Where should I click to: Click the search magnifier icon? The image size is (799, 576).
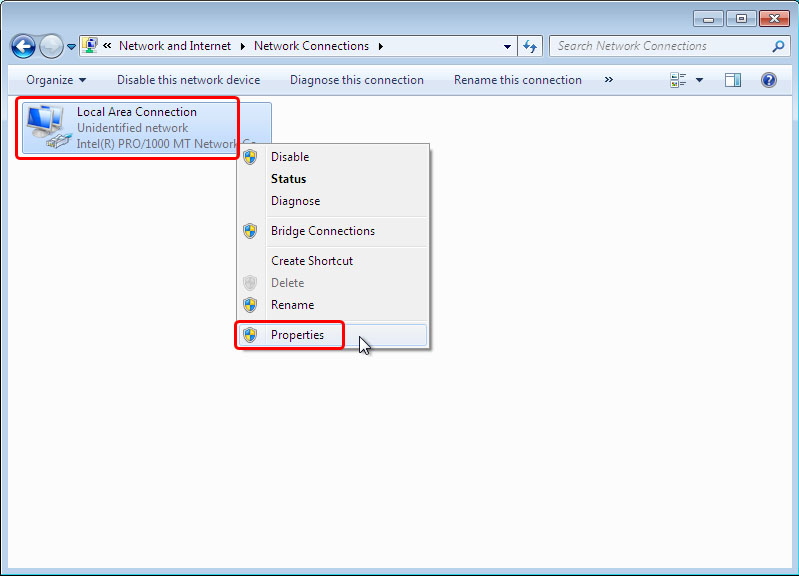tap(778, 46)
